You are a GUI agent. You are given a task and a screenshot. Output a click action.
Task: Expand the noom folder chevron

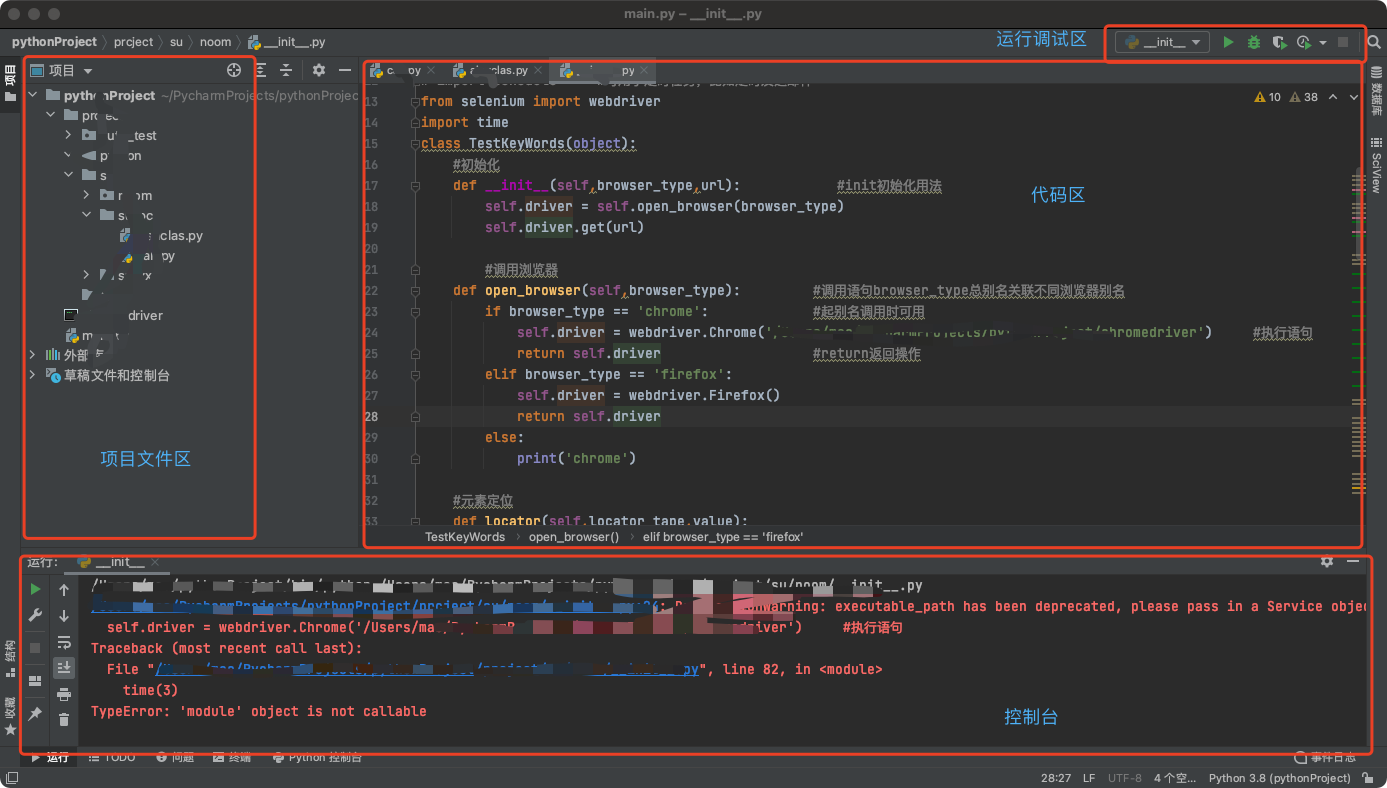[x=88, y=195]
